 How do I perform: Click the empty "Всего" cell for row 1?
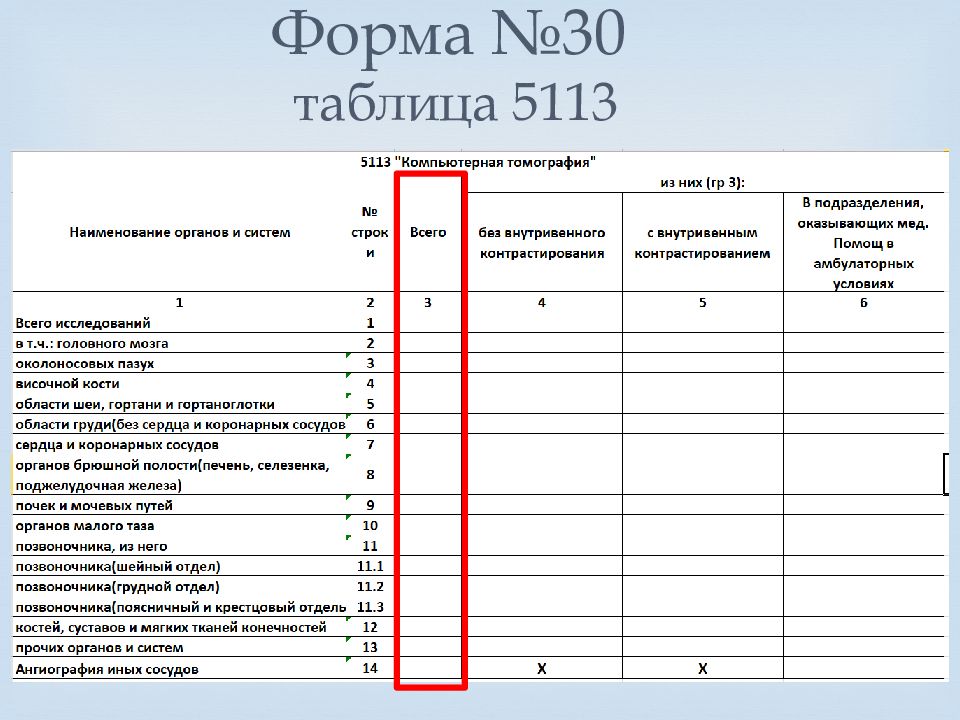[x=428, y=323]
